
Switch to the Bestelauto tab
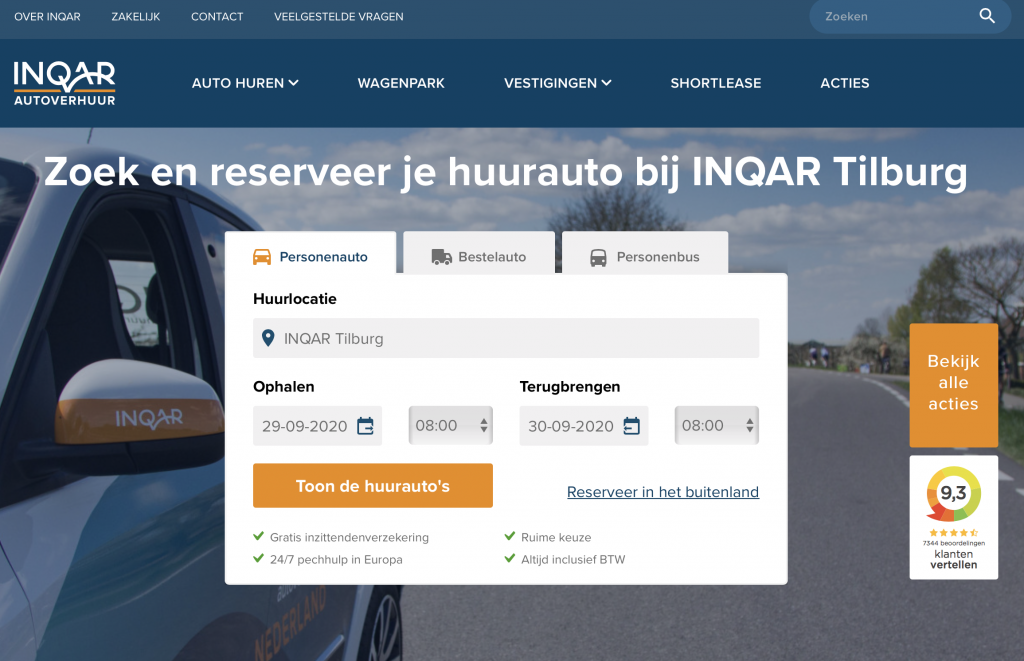coord(479,253)
